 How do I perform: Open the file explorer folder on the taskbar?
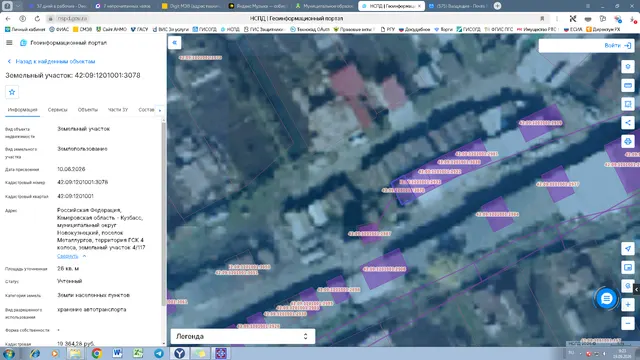pyautogui.click(x=75, y=353)
